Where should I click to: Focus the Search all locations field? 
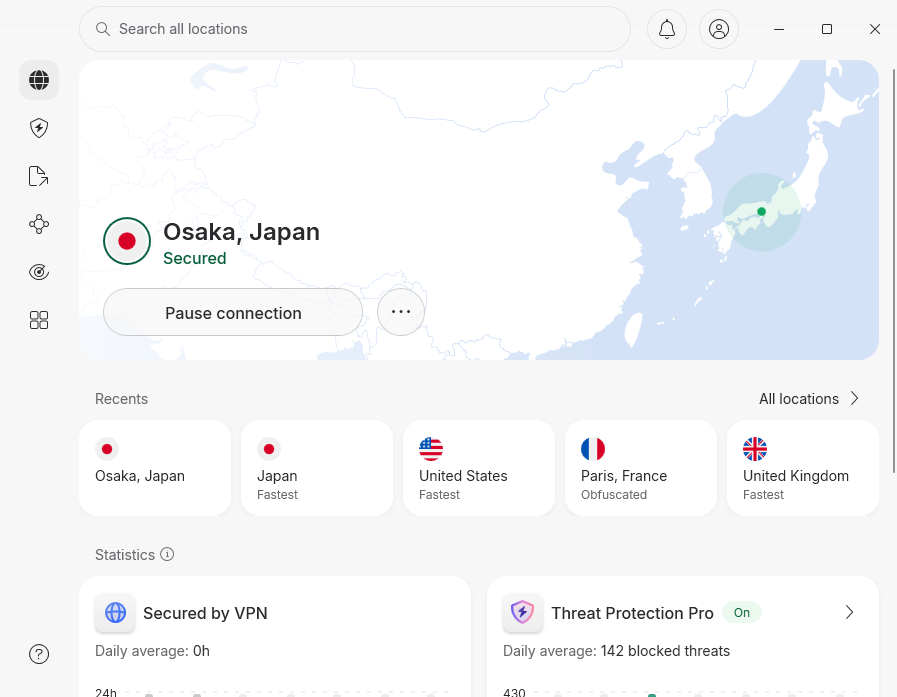click(355, 29)
